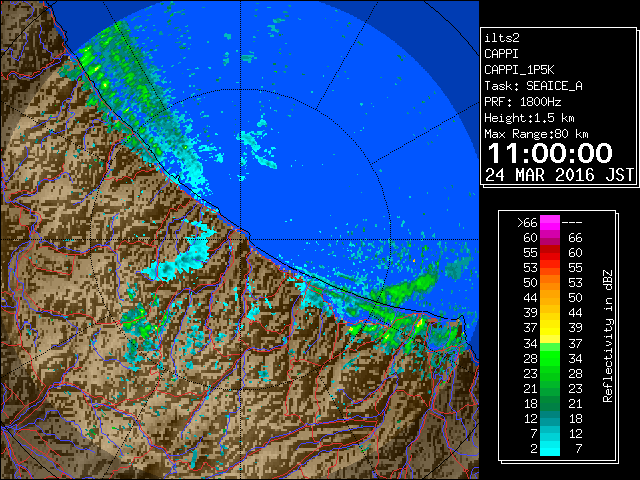This screenshot has width=640, height=480.
Task: Click the '24 MAR 2016 JST' date
Action: click(559, 175)
